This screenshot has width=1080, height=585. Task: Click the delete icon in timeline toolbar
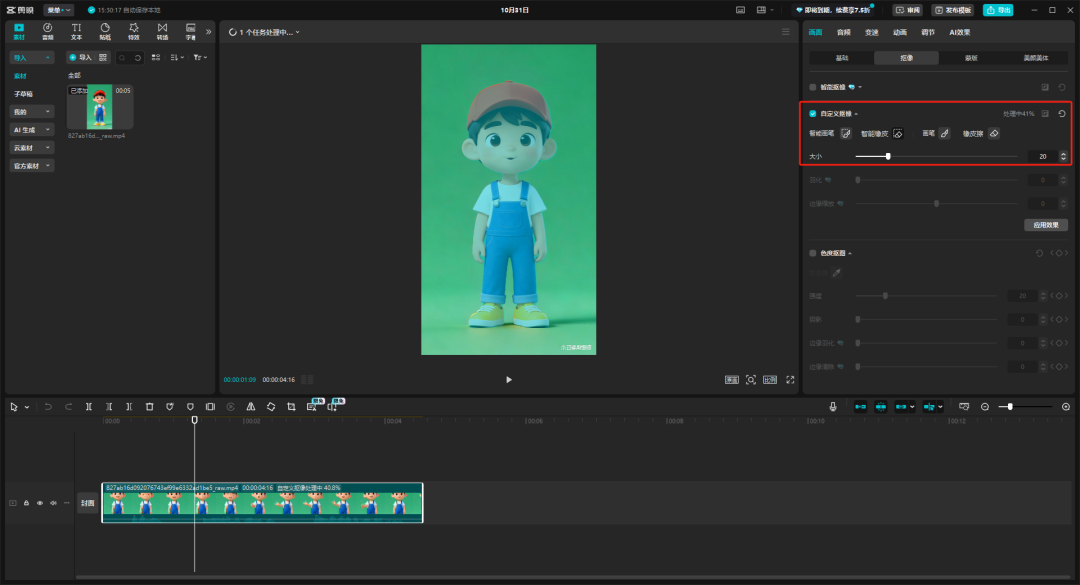click(149, 407)
